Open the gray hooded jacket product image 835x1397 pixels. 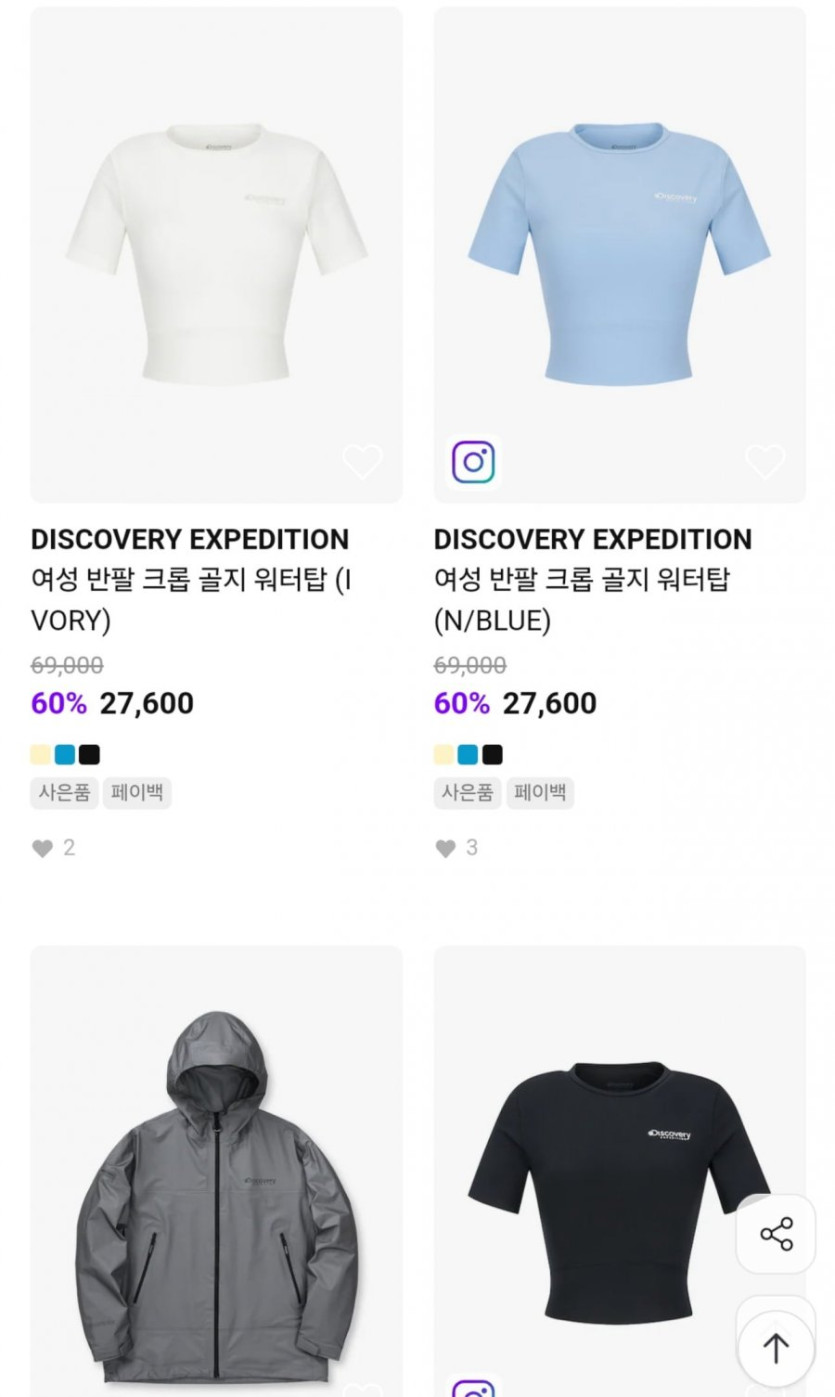click(x=216, y=1170)
